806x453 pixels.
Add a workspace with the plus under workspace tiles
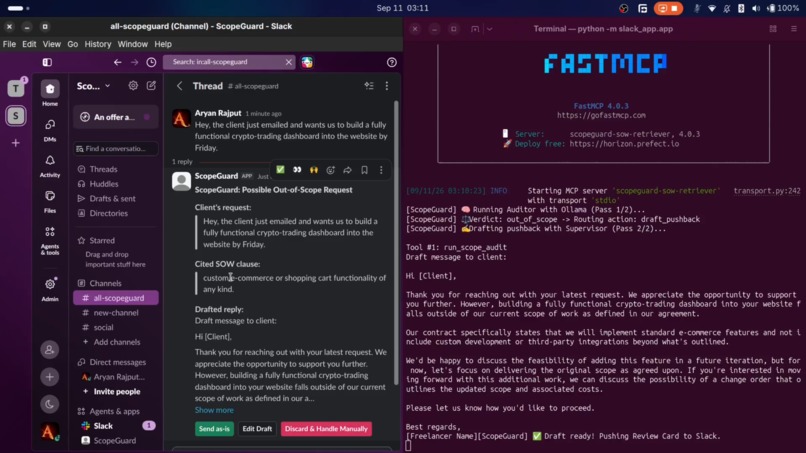pyautogui.click(x=16, y=143)
